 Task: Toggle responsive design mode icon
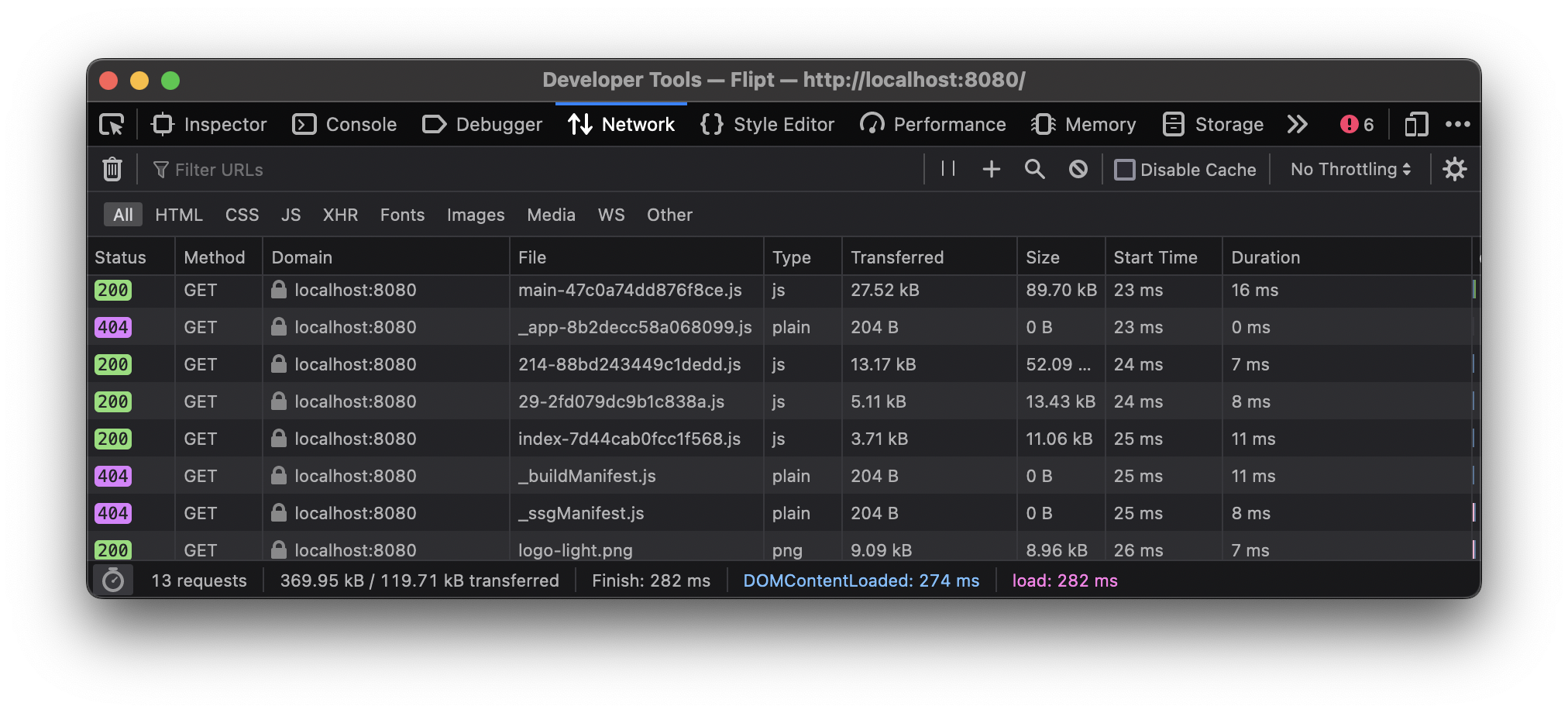[x=1416, y=125]
